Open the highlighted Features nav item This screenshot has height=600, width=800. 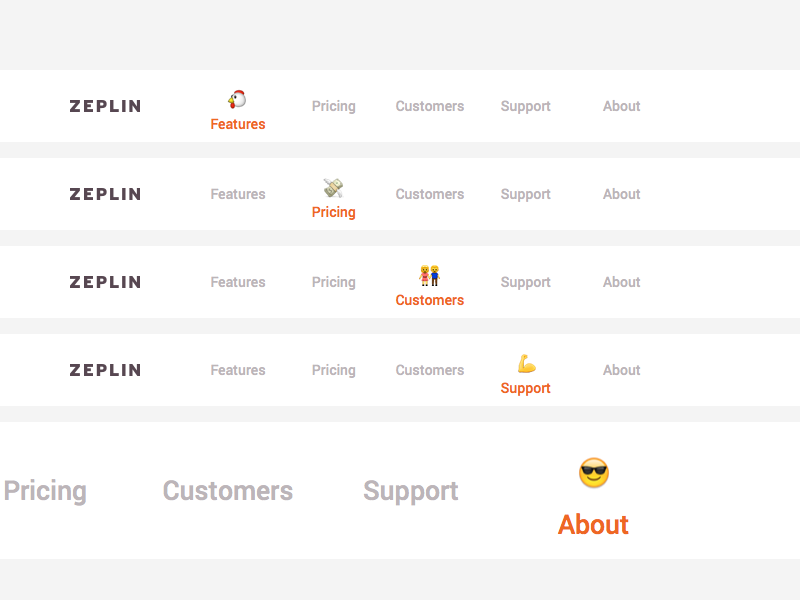coord(237,124)
